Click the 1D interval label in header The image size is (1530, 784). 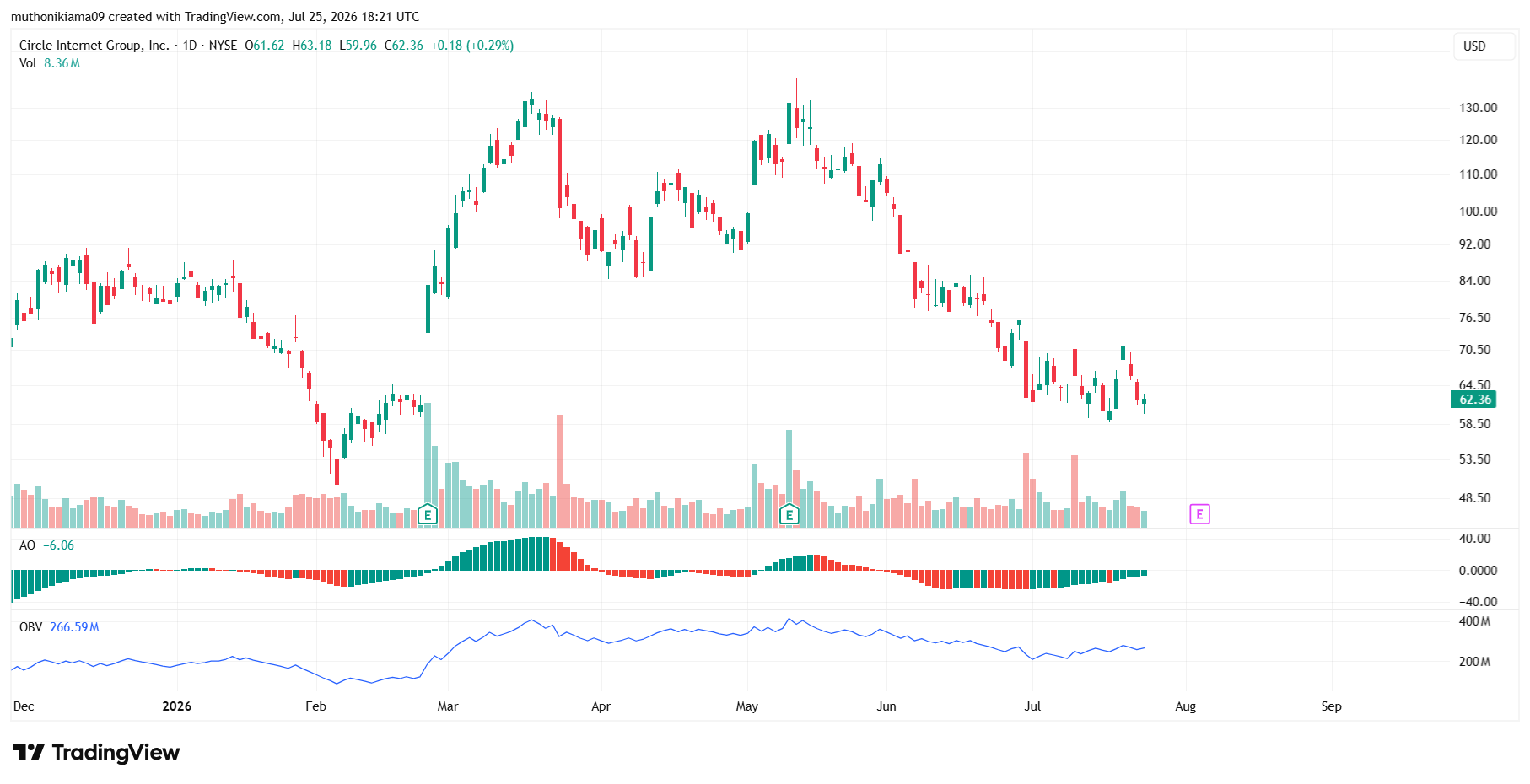pyautogui.click(x=190, y=46)
